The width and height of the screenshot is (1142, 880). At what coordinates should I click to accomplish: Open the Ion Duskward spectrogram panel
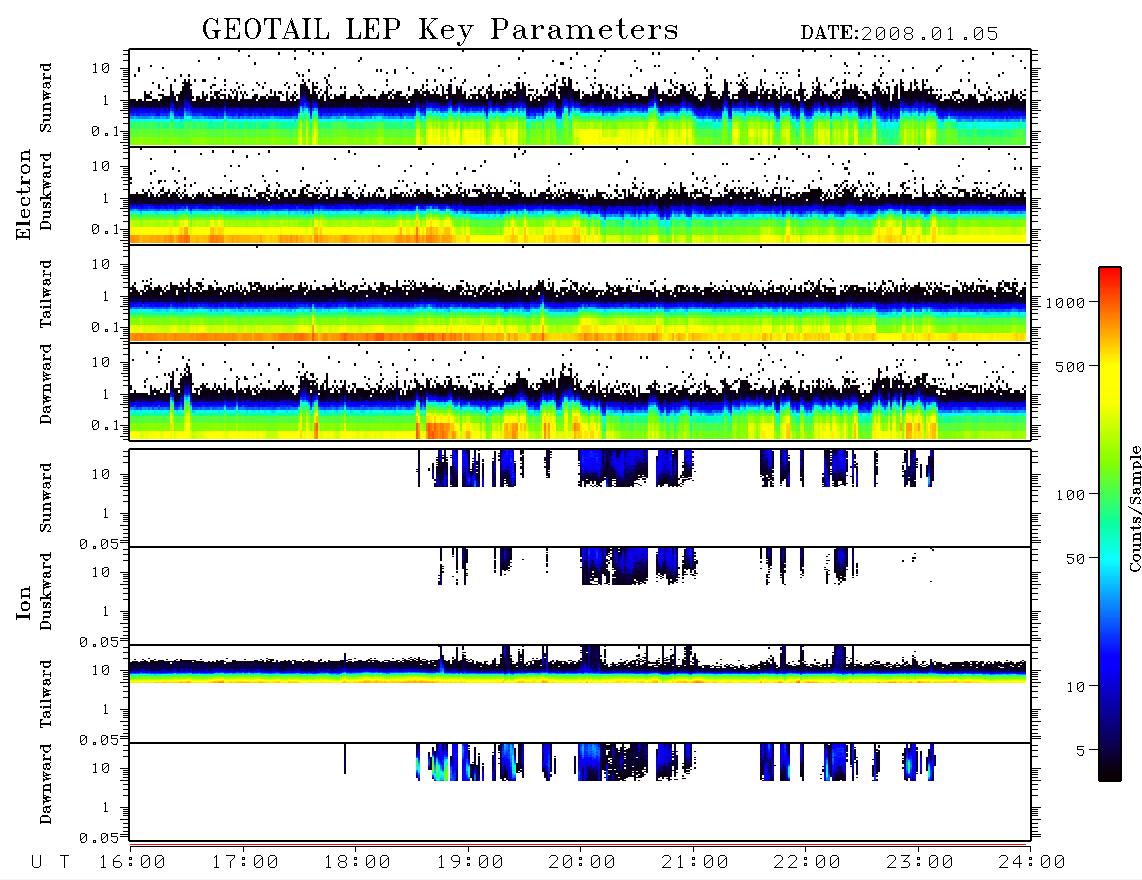click(580, 596)
